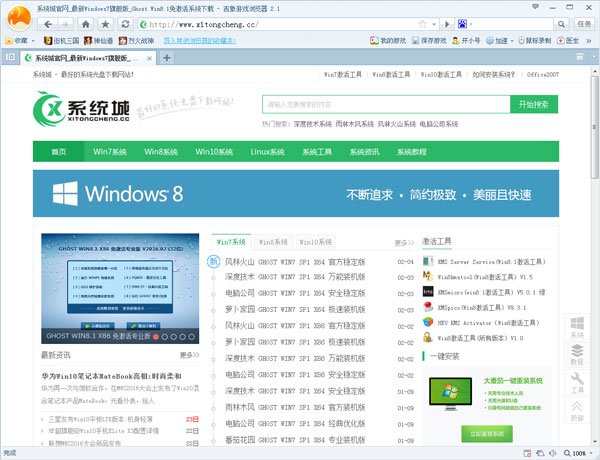Click the GHOST WIN8.1 X86 slideshow image
This screenshot has height=460, width=600.
tap(120, 289)
